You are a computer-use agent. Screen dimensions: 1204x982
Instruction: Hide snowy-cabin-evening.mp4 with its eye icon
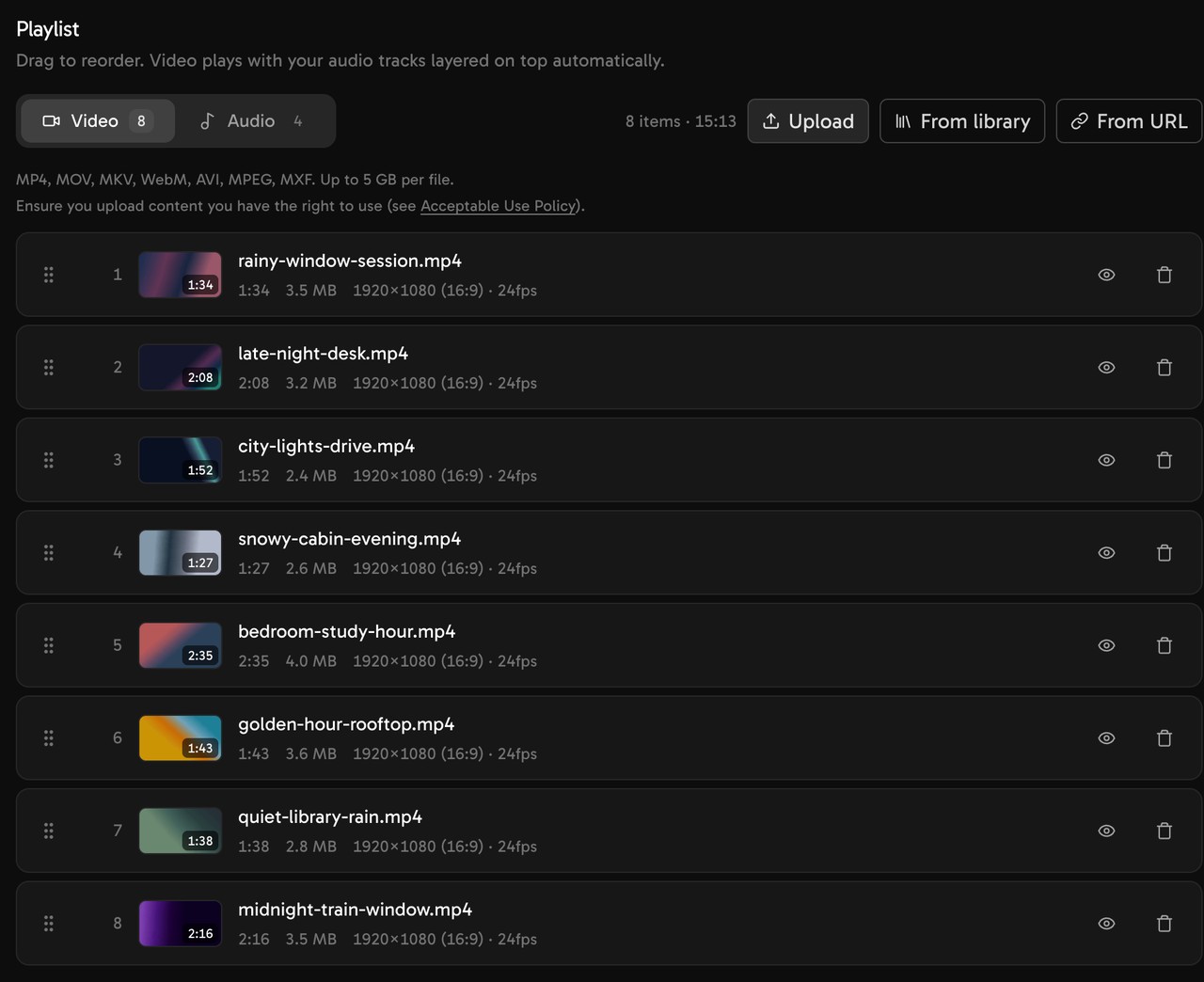pyautogui.click(x=1107, y=553)
